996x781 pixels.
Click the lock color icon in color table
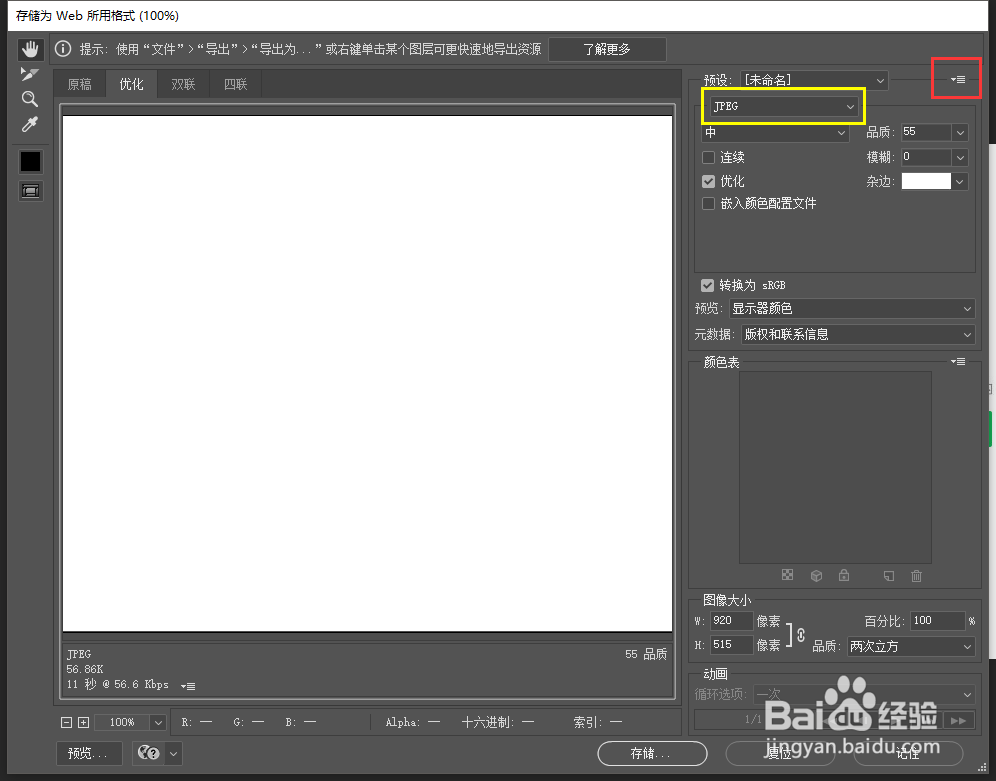click(x=844, y=575)
